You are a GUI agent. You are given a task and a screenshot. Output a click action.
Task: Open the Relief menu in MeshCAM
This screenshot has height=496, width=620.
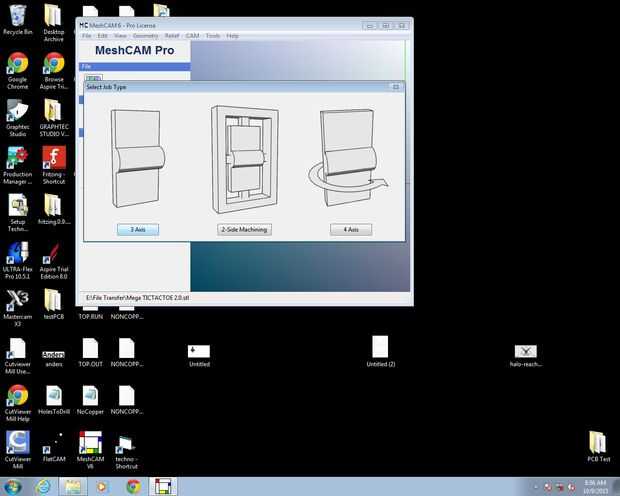172,36
